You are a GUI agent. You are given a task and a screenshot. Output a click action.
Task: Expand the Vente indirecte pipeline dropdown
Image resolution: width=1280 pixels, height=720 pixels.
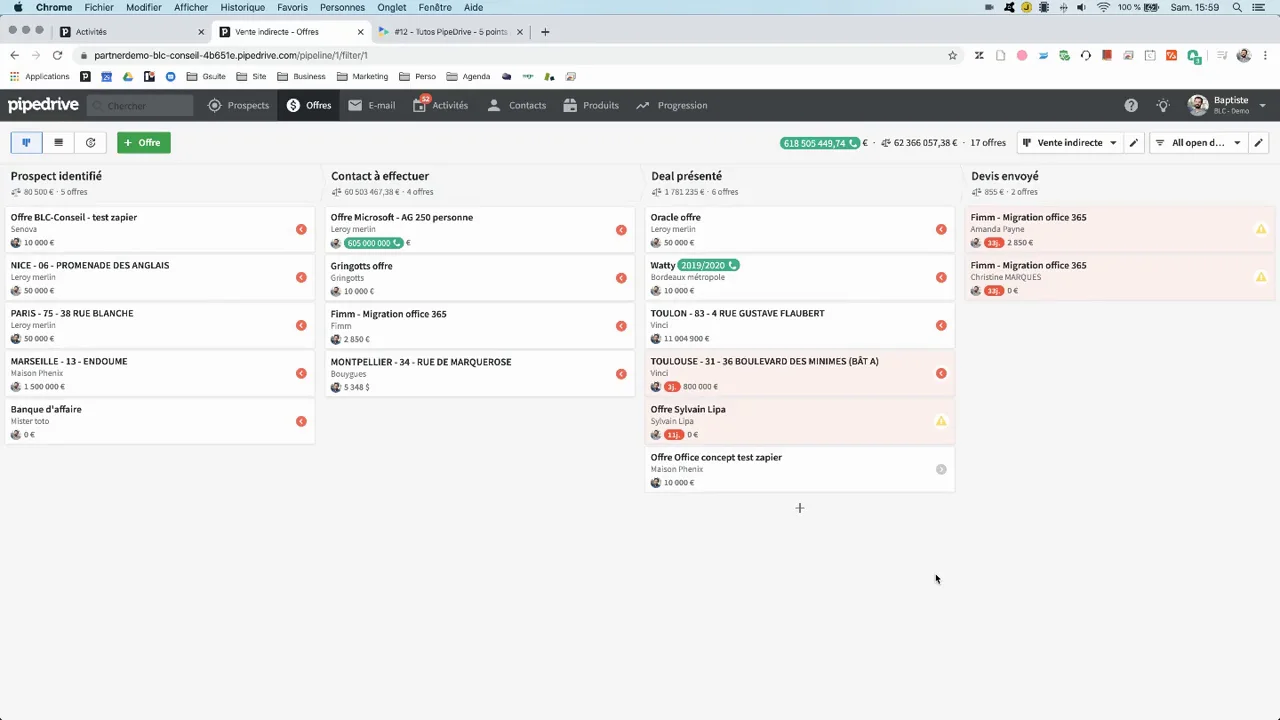coord(1069,143)
